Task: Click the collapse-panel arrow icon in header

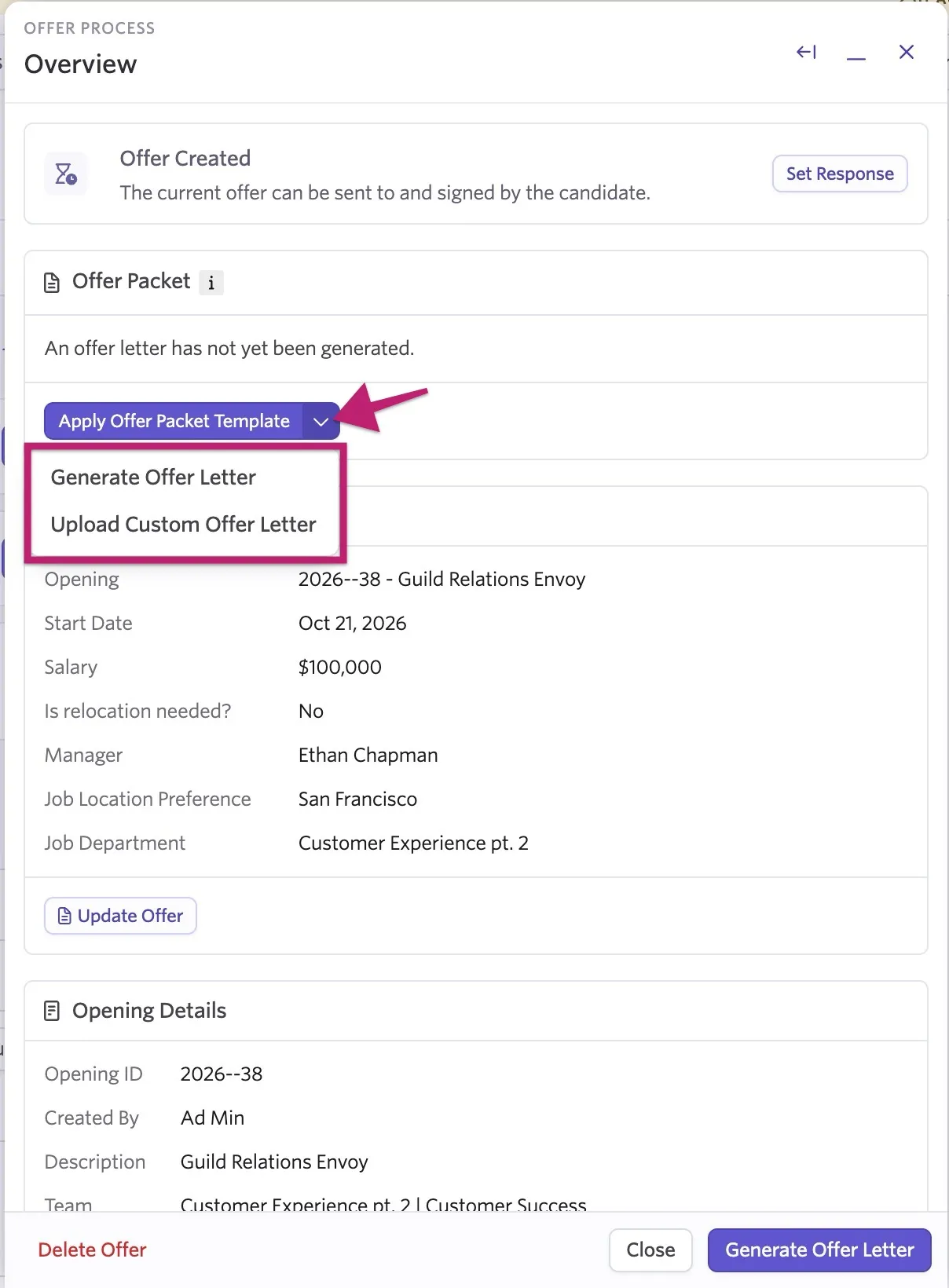Action: pos(806,52)
